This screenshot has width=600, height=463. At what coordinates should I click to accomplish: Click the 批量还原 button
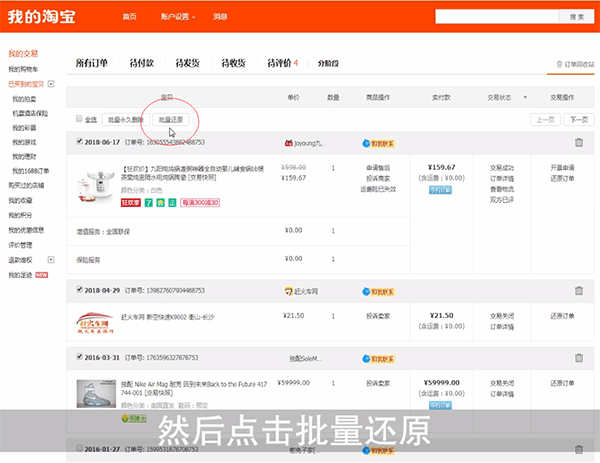coord(171,119)
